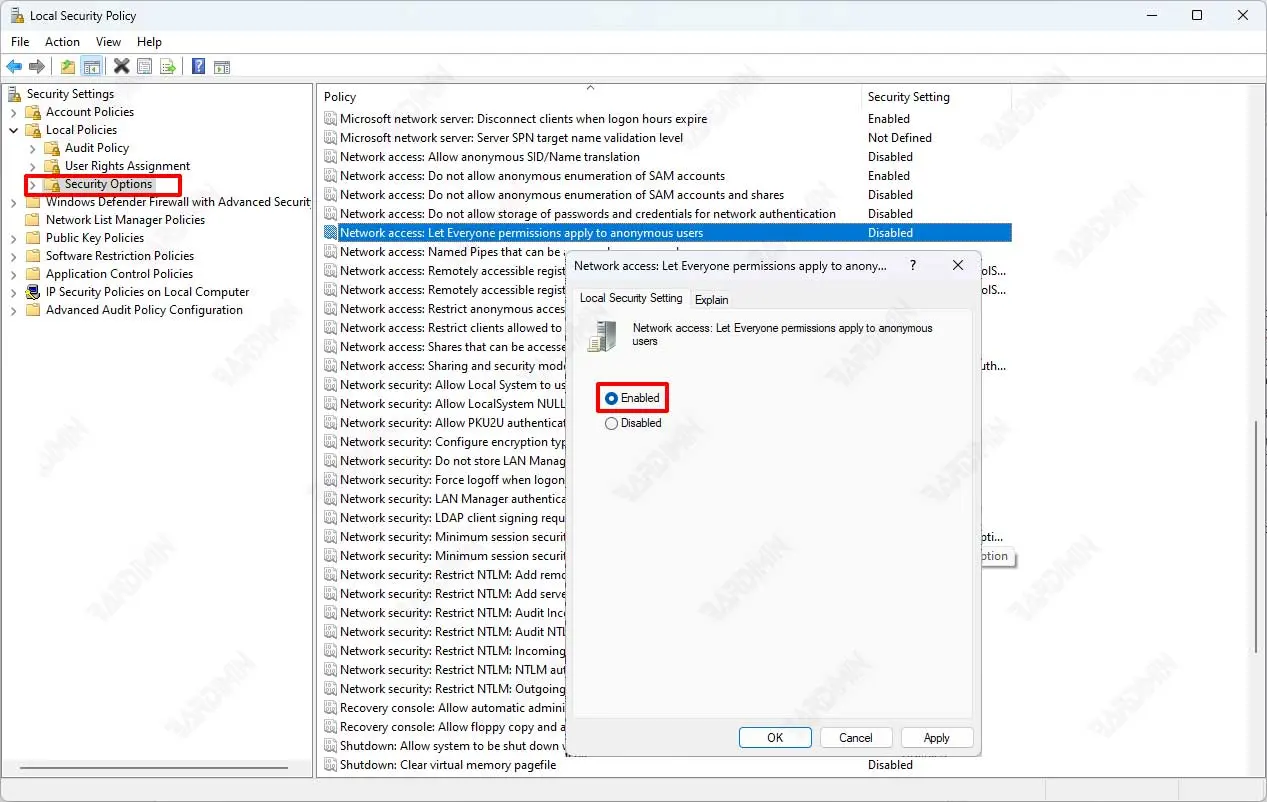Click the blue Help question mark icon
Screen dimensions: 1267x802
coord(198,67)
